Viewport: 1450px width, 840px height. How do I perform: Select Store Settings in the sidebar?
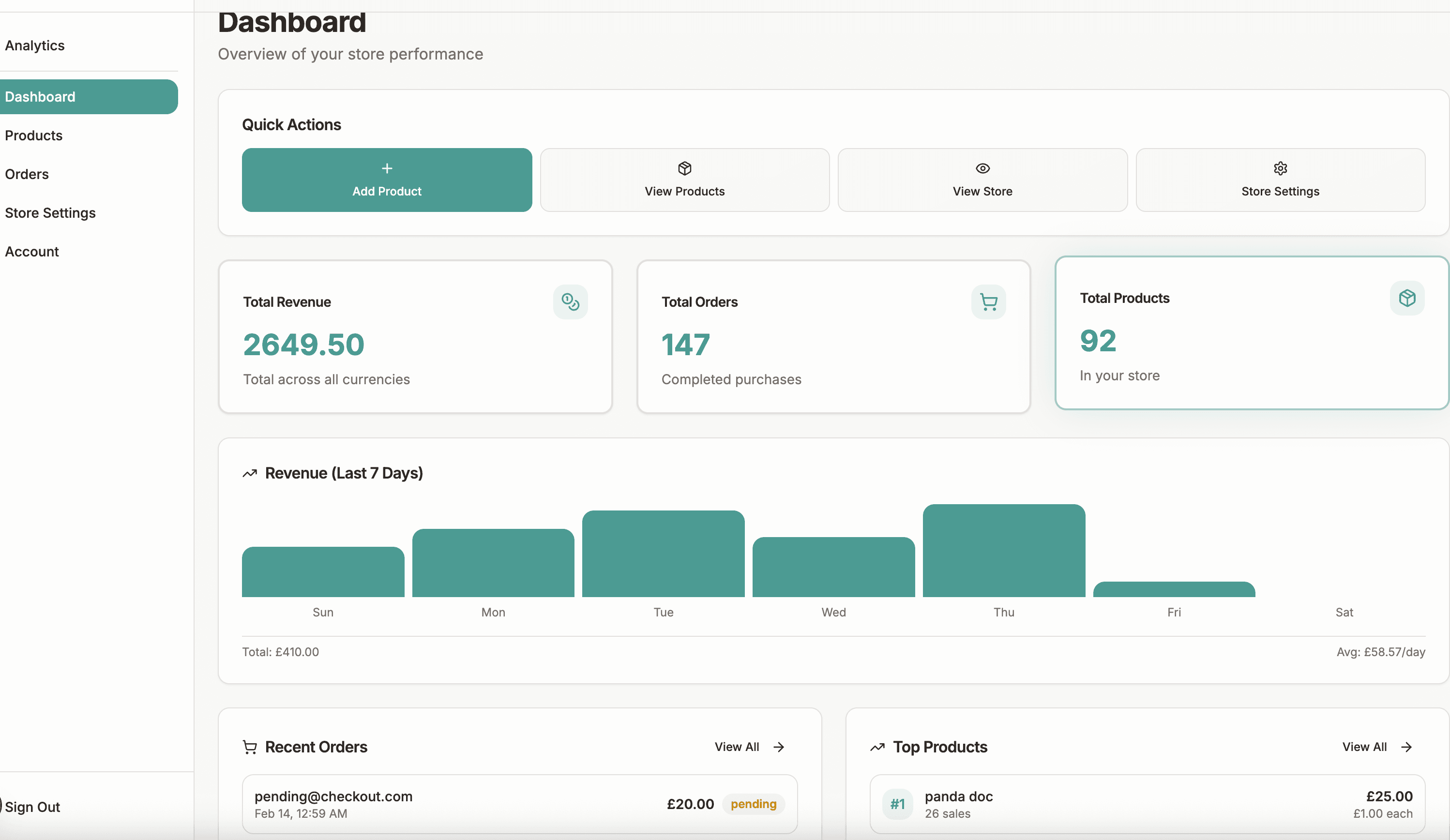[50, 212]
